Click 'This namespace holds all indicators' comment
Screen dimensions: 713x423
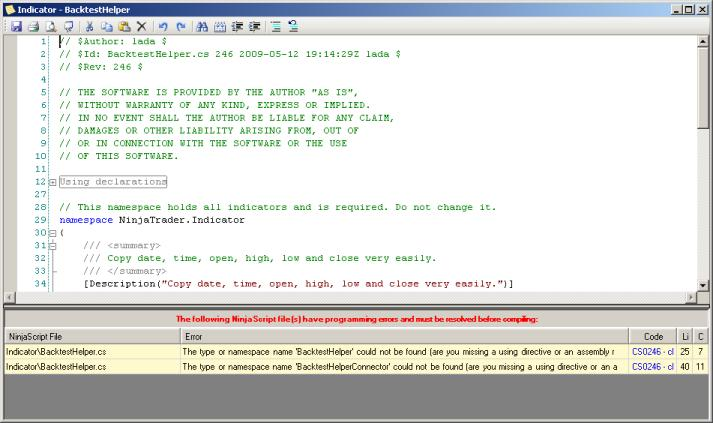277,207
